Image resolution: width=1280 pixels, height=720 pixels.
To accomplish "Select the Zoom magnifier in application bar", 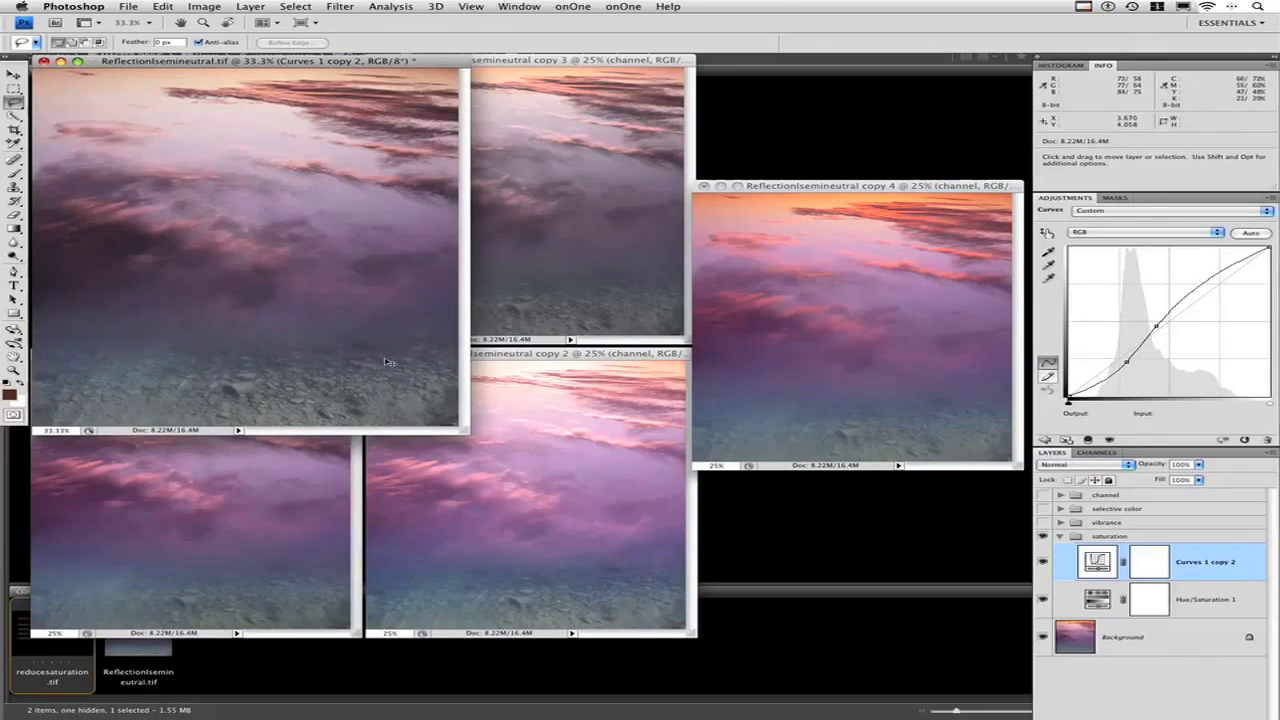I will click(204, 22).
